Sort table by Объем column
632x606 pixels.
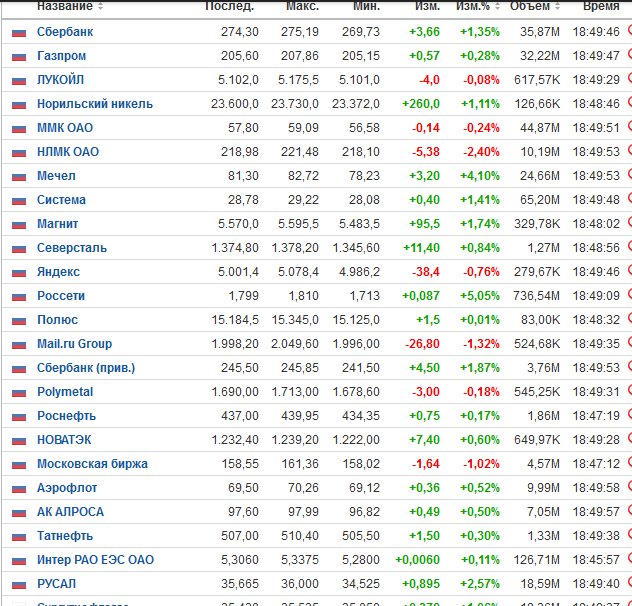pos(535,6)
